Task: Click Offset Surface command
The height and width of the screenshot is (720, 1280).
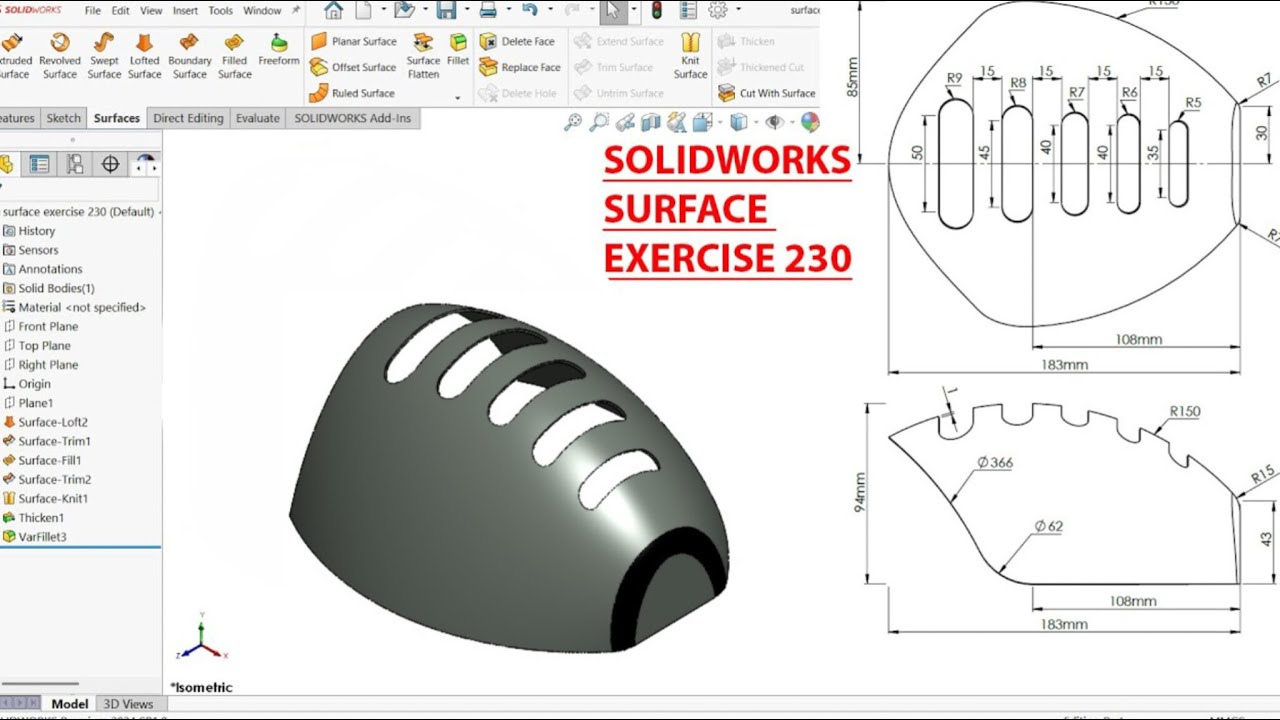Action: (x=354, y=67)
